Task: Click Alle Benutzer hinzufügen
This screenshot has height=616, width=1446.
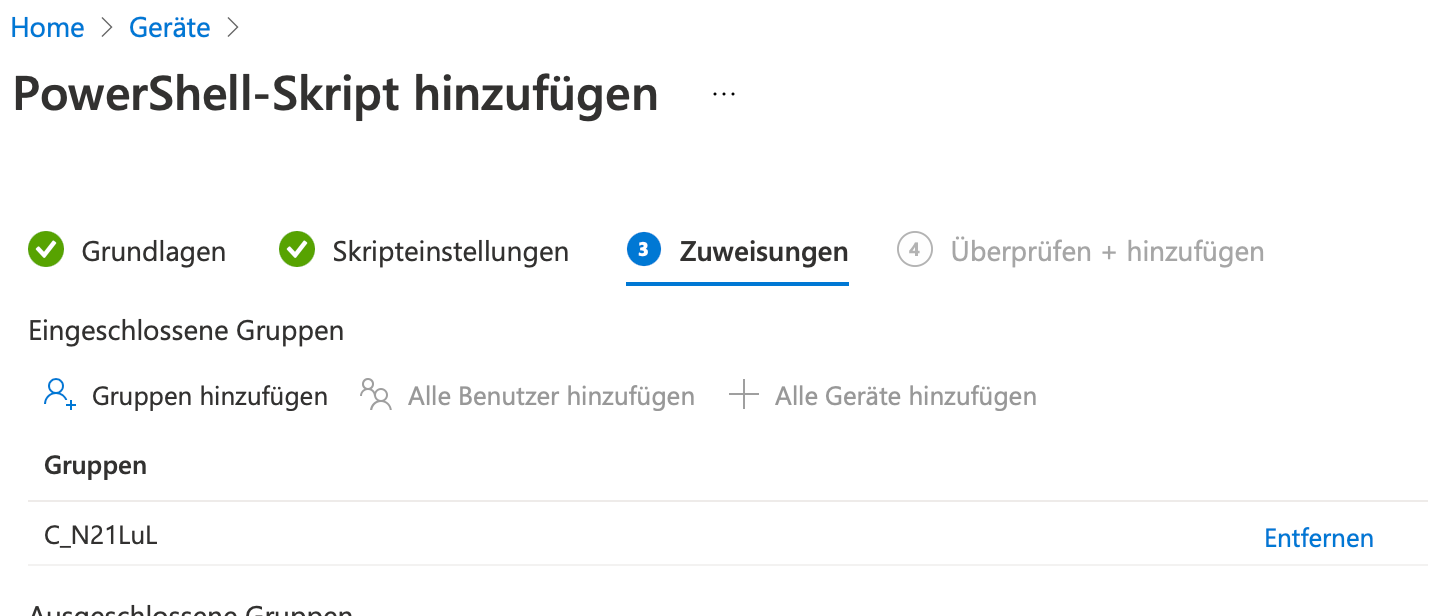Action: pos(551,395)
